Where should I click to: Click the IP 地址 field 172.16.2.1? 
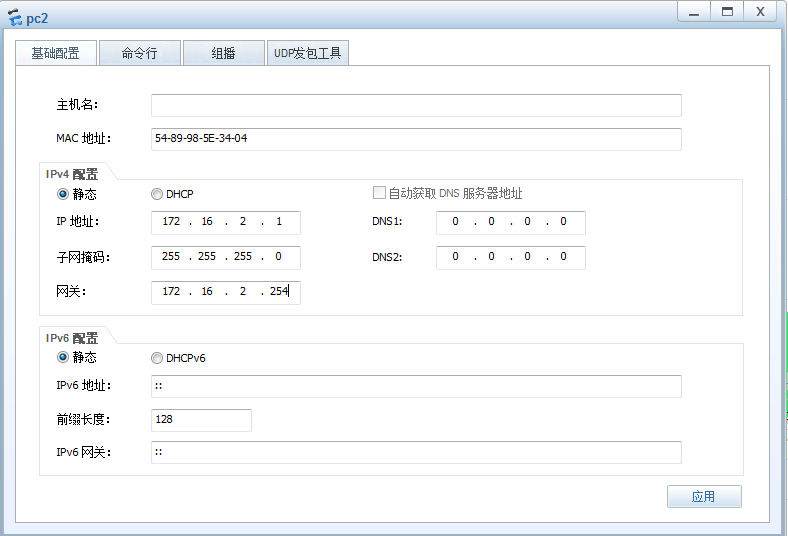point(226,222)
